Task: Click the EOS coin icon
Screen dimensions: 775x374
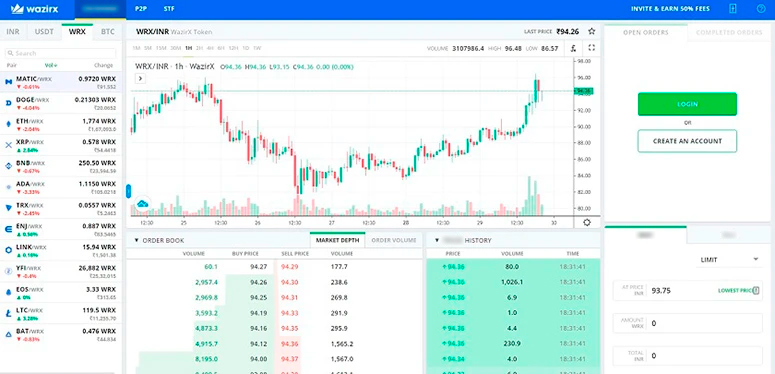Action: pos(8,292)
